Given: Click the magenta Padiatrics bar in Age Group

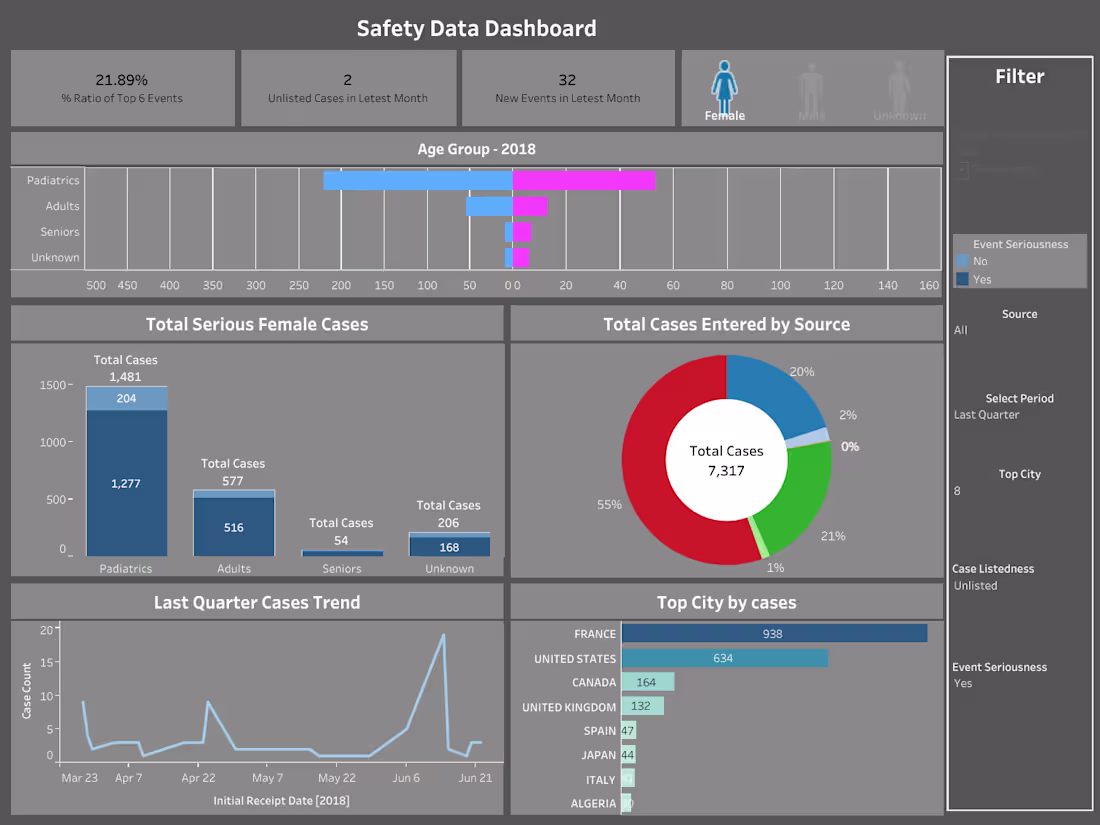Looking at the screenshot, I should (x=584, y=180).
